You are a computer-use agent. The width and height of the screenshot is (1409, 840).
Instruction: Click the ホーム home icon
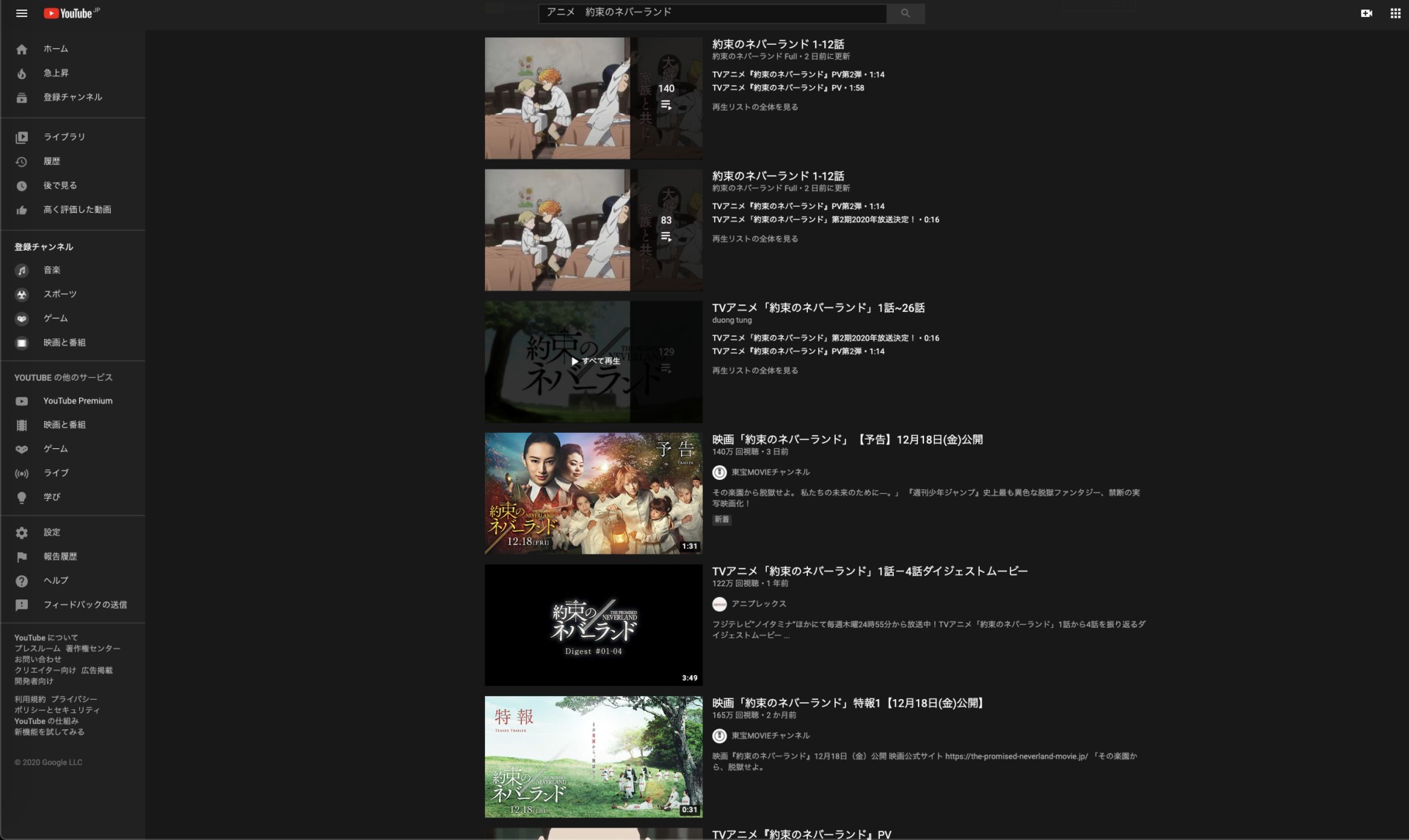coord(22,49)
